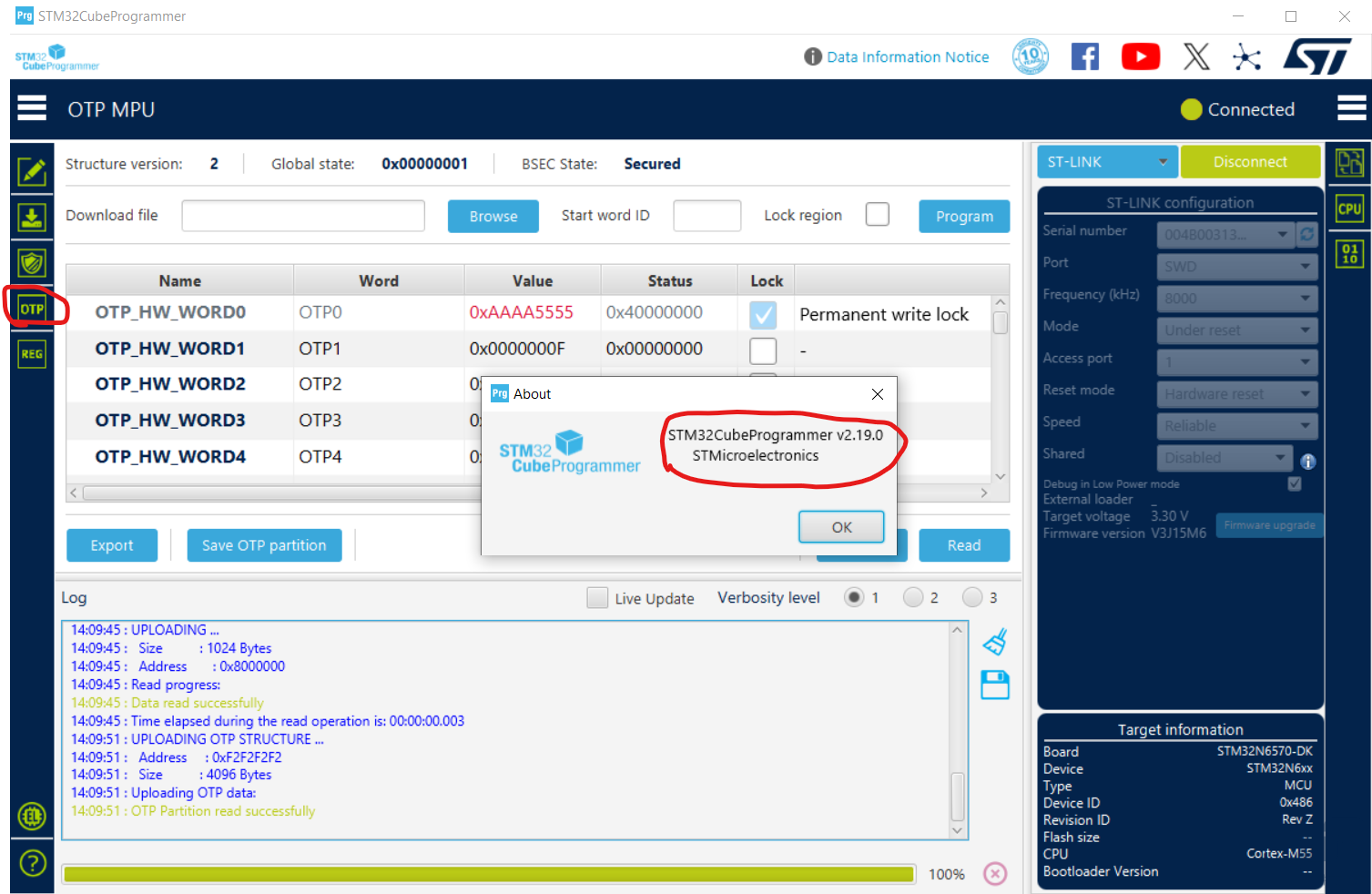
Task: Clear the log with the broom icon
Action: (x=995, y=642)
